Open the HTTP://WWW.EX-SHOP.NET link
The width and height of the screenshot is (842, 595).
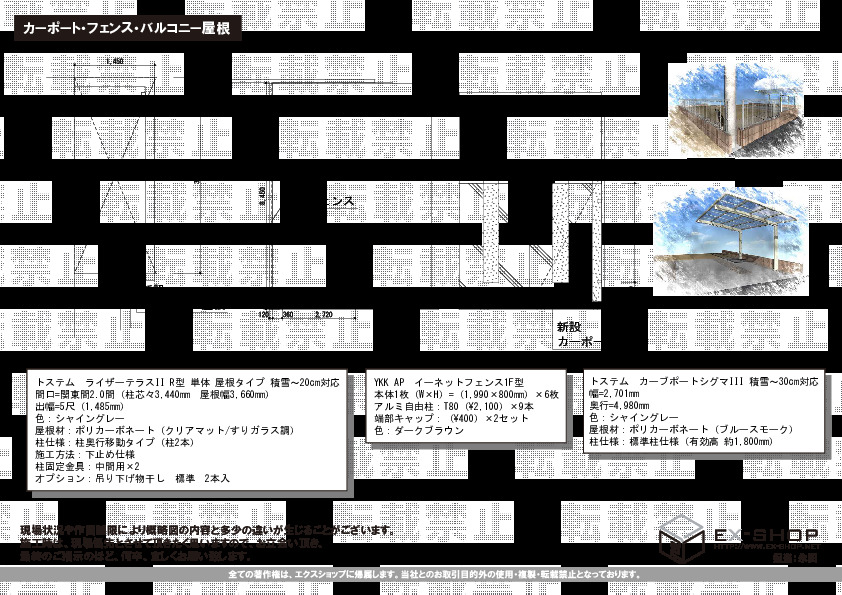[767, 546]
